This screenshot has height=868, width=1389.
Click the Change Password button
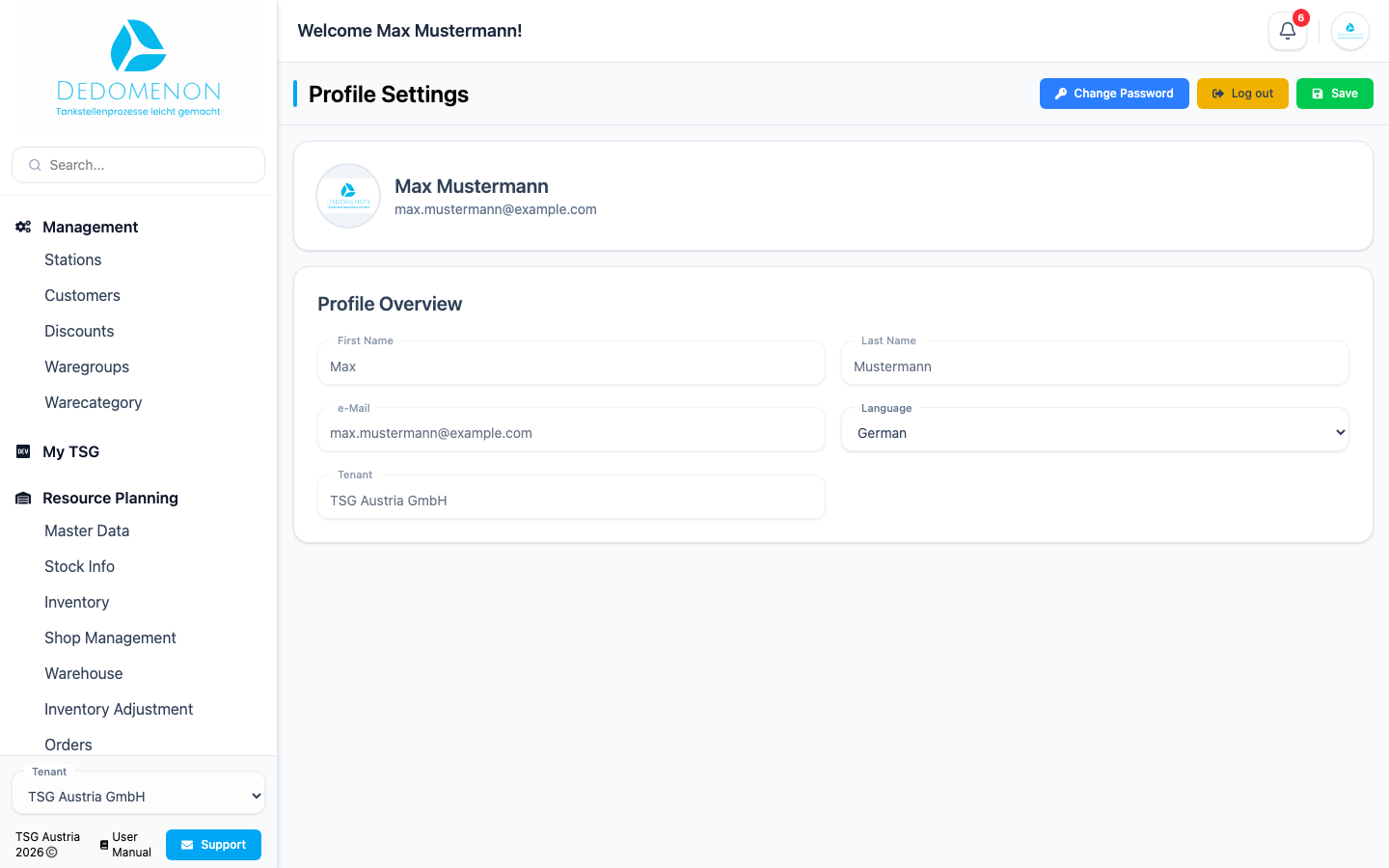pyautogui.click(x=1114, y=94)
